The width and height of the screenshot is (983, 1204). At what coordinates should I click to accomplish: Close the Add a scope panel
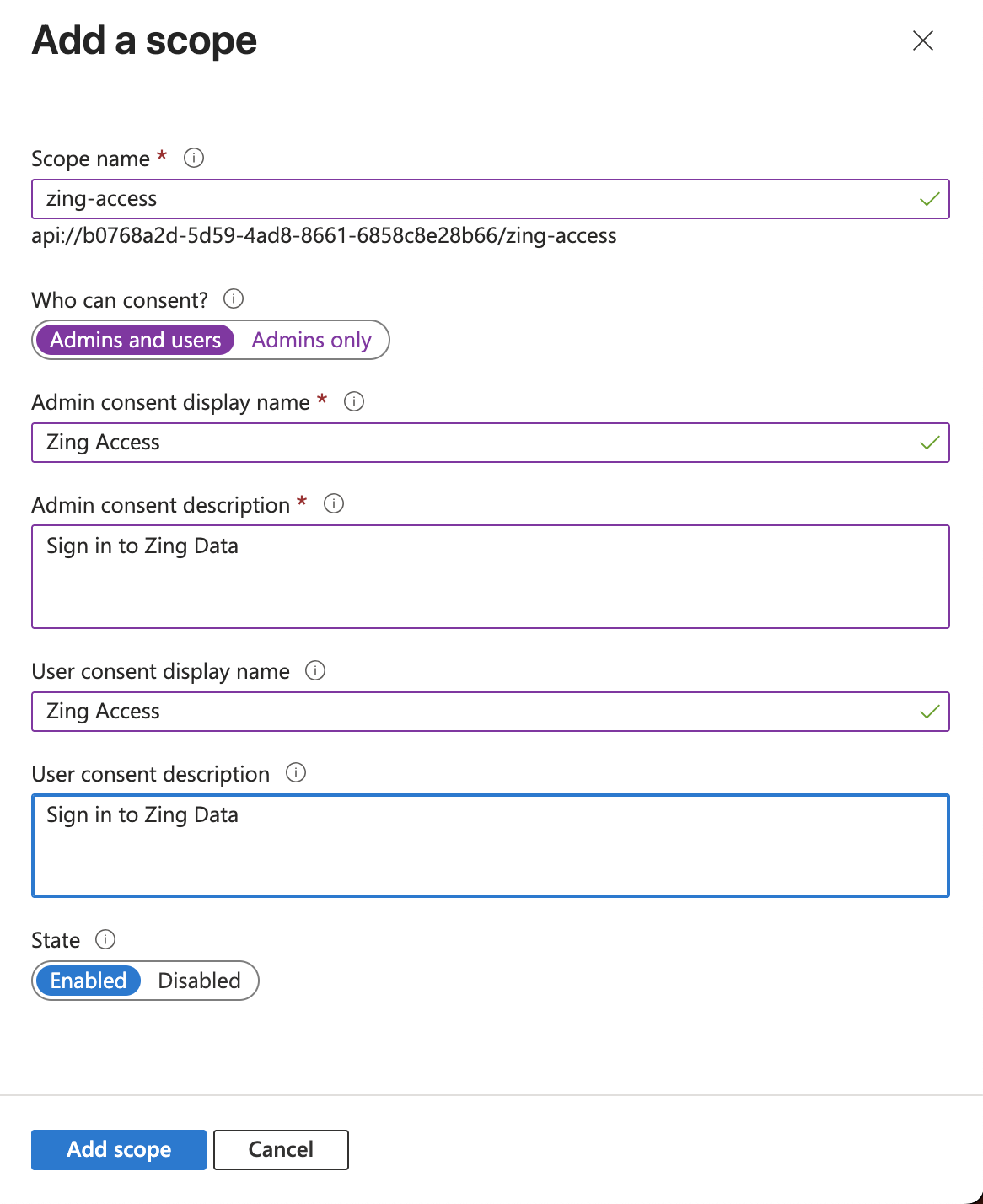click(x=923, y=40)
